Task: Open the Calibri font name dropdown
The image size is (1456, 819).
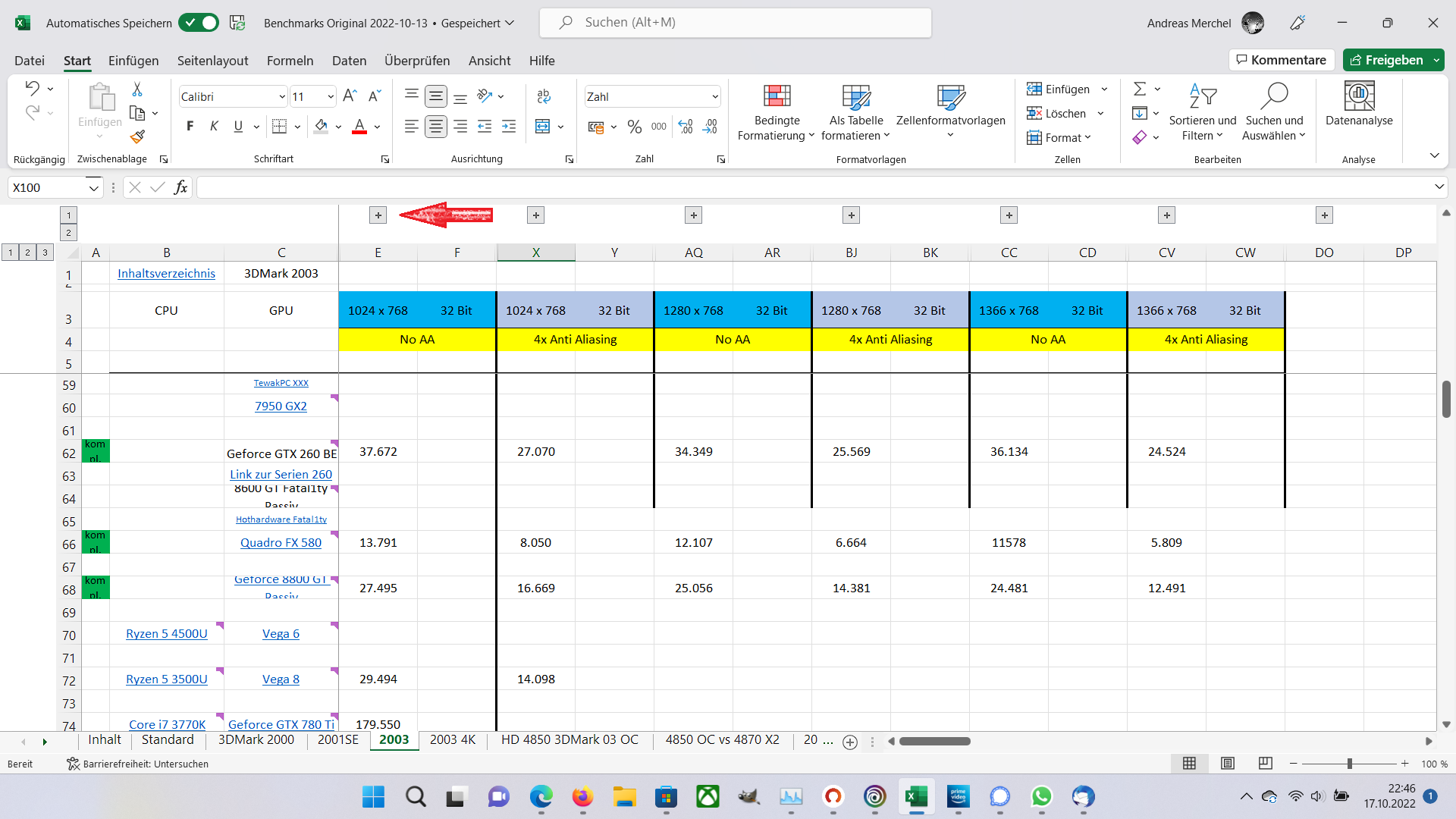Action: click(x=281, y=96)
